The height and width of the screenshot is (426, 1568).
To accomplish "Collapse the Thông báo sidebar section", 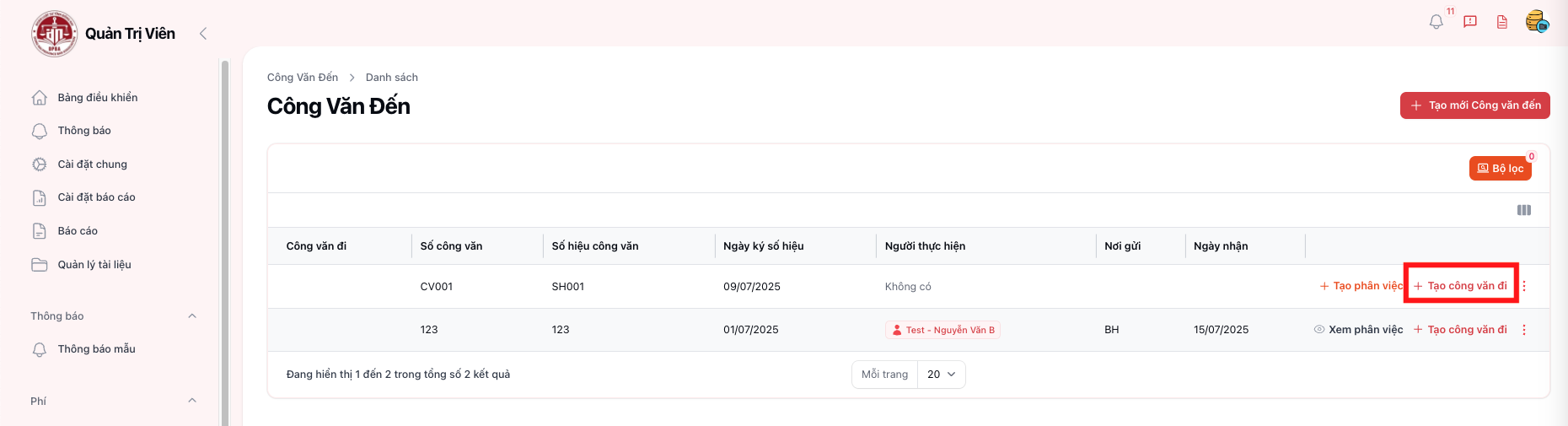I will pos(192,316).
